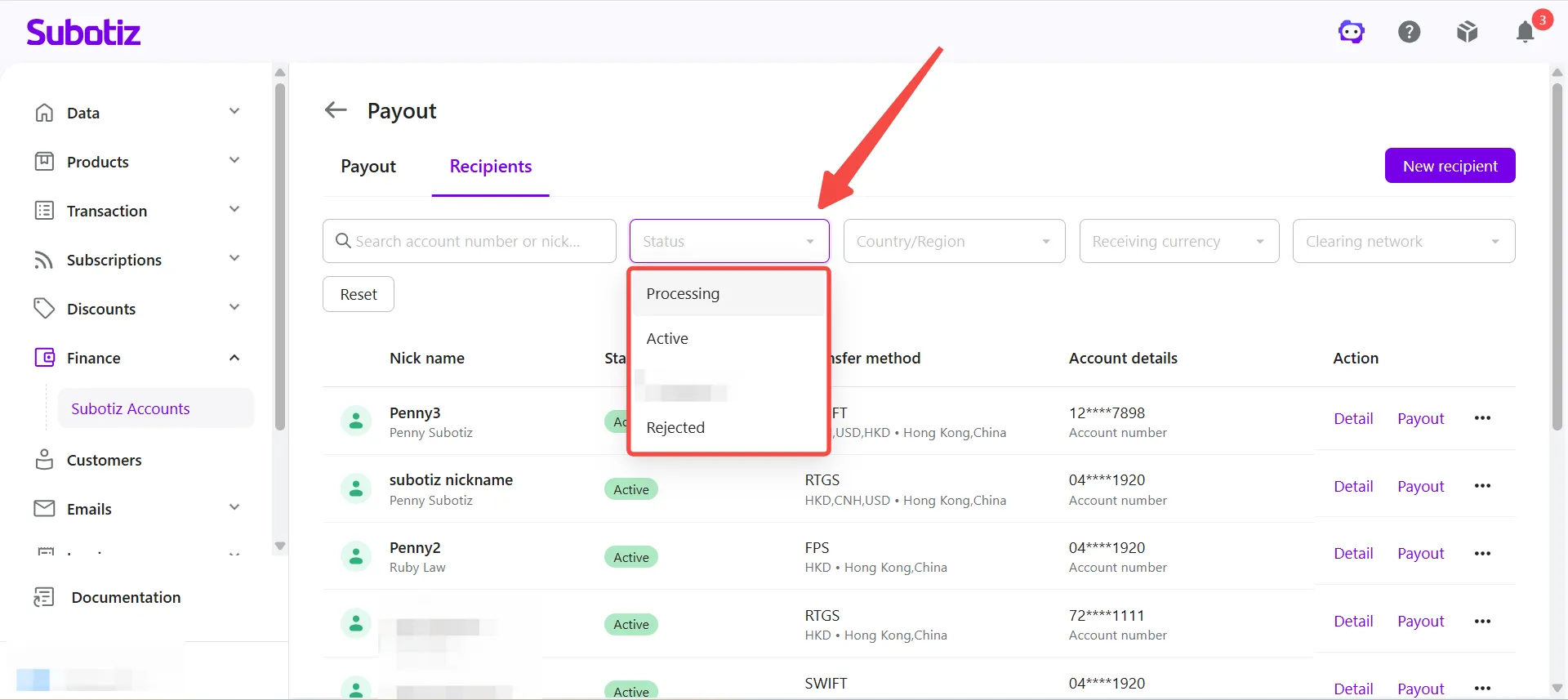Expand the Discounts menu chevron

(x=234, y=307)
